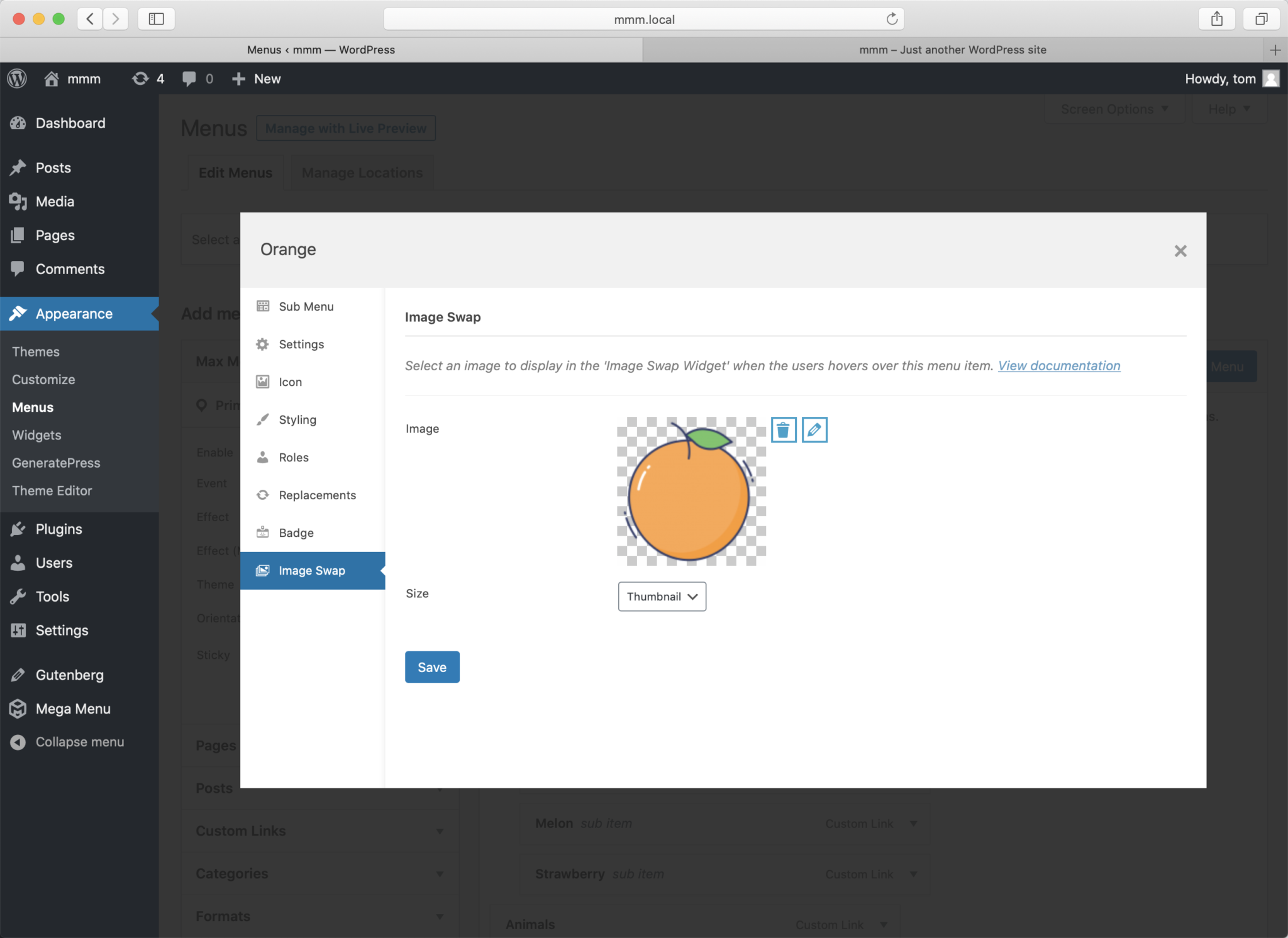Click the orange image thumbnail
Image resolution: width=1288 pixels, height=938 pixels.
691,491
